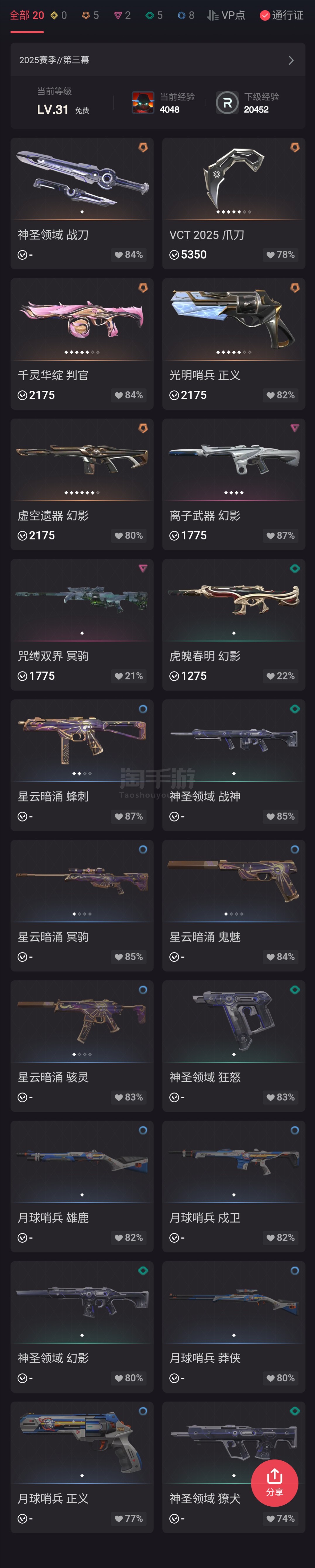Image resolution: width=315 pixels, height=1568 pixels.
Task: Expand the 2025赛季//第三幕 season row
Action: [x=157, y=60]
